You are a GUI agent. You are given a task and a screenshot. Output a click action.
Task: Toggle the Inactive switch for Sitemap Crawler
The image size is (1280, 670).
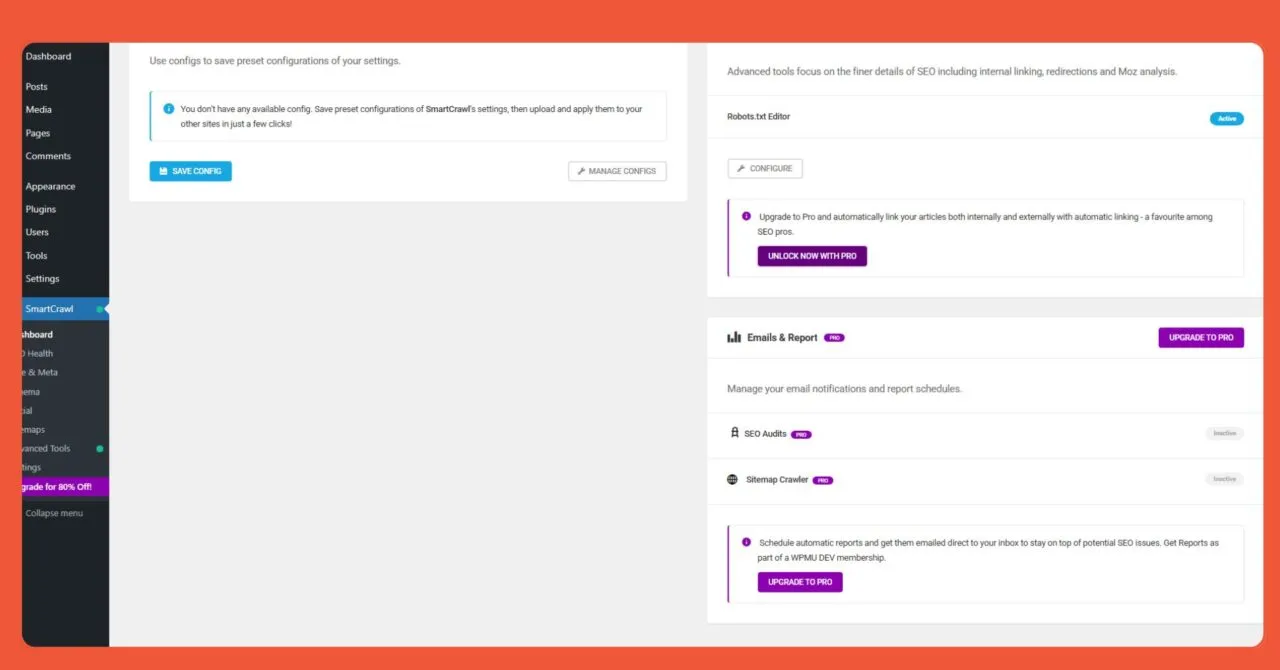(x=1224, y=479)
